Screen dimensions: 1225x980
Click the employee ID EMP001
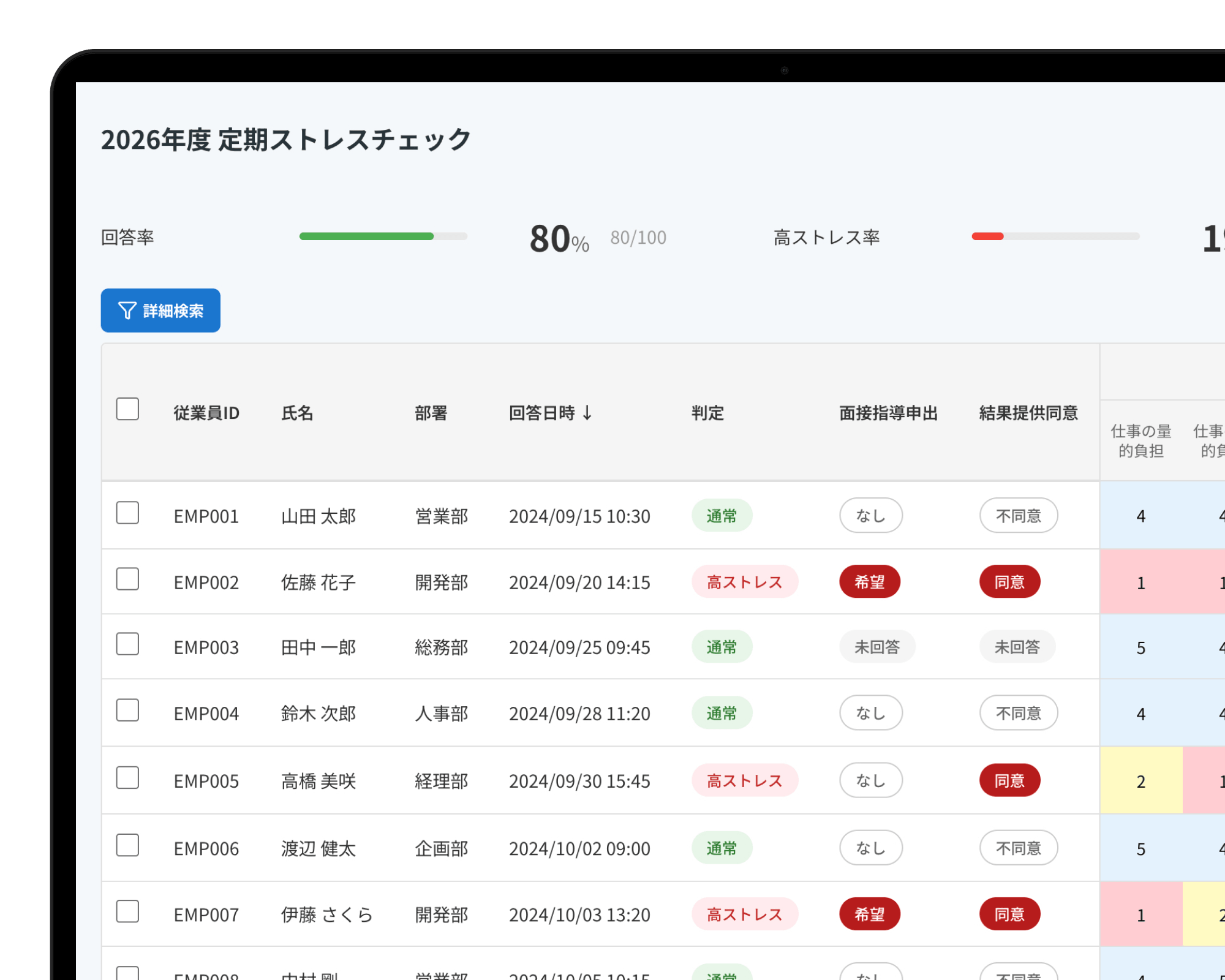coord(206,516)
